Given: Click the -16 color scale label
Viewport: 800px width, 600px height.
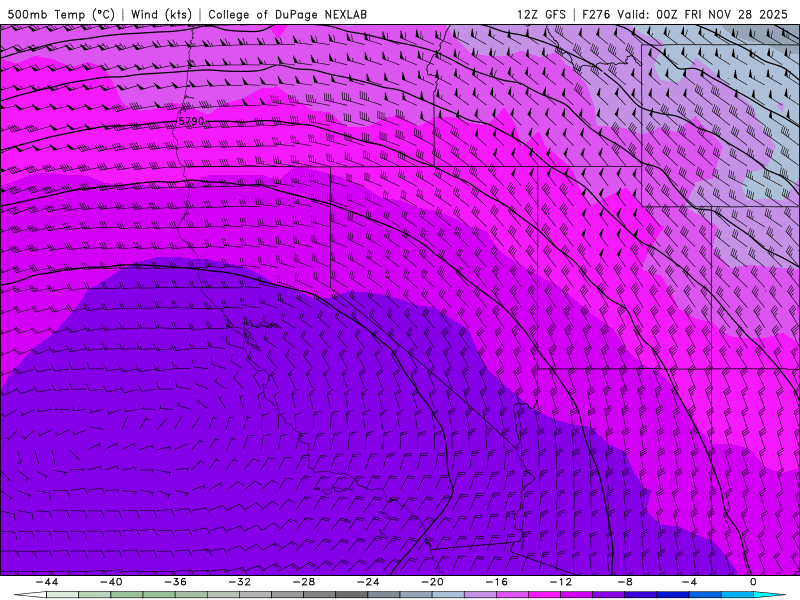Looking at the screenshot, I should (496, 582).
